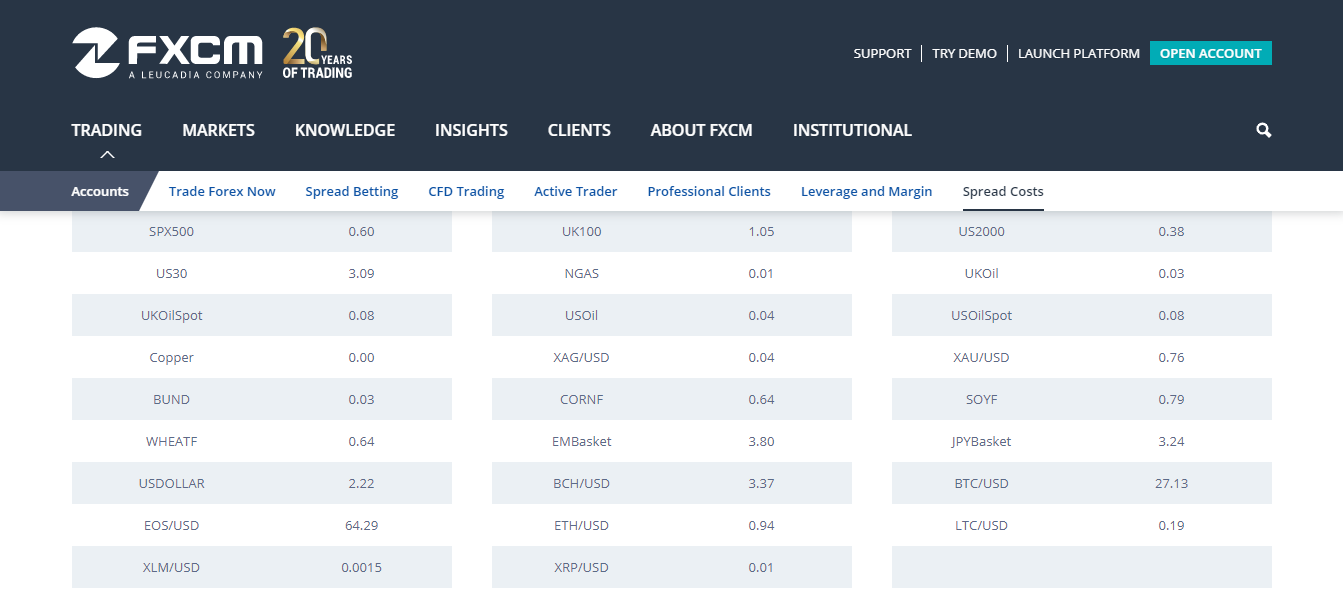
Task: Select the Leverage and Margin tab
Action: [866, 191]
